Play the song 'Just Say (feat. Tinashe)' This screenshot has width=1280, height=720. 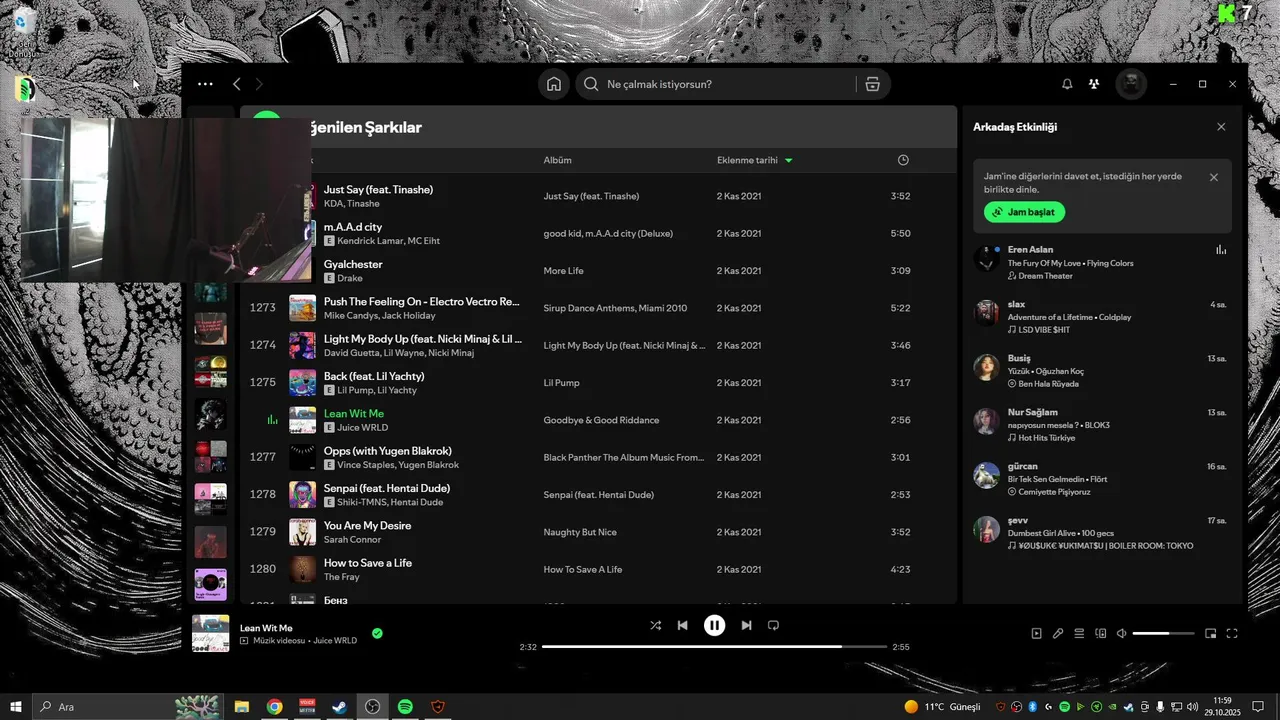pos(378,189)
